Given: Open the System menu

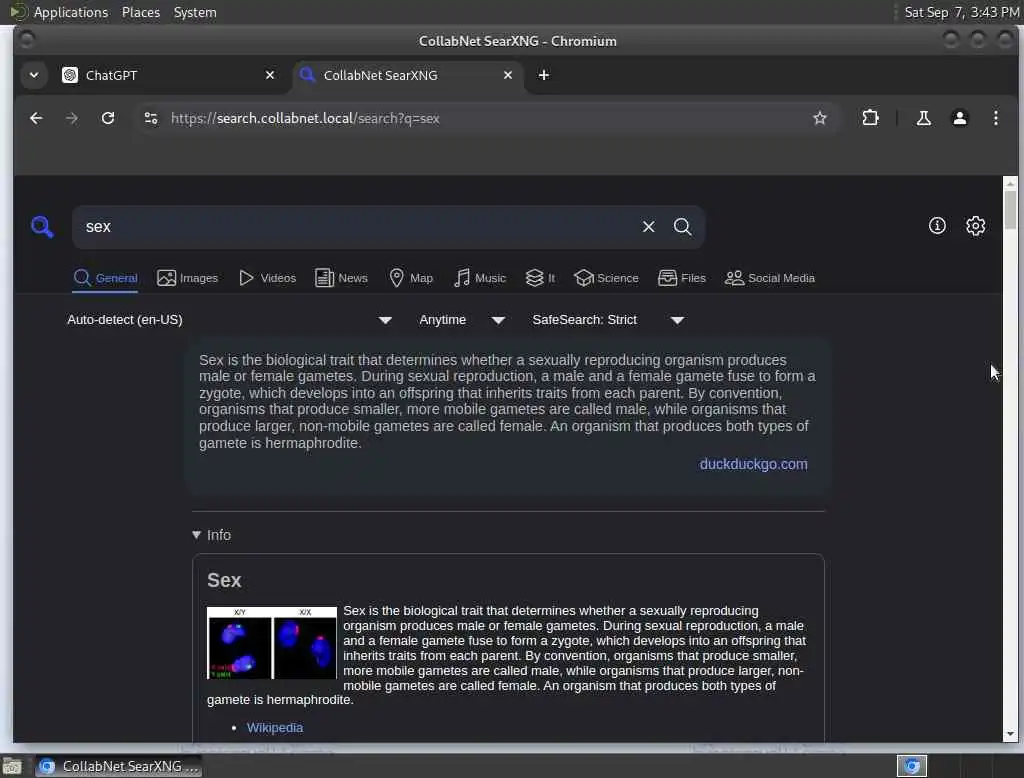Looking at the screenshot, I should 195,12.
